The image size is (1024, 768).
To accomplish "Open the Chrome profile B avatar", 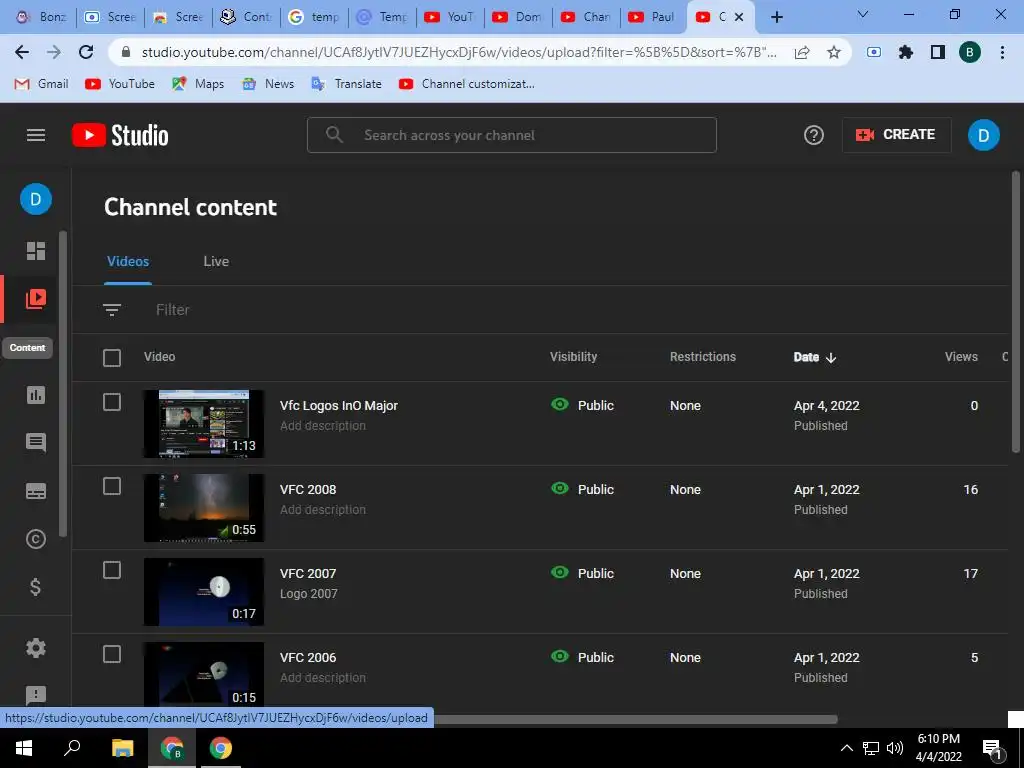I will pyautogui.click(x=970, y=52).
